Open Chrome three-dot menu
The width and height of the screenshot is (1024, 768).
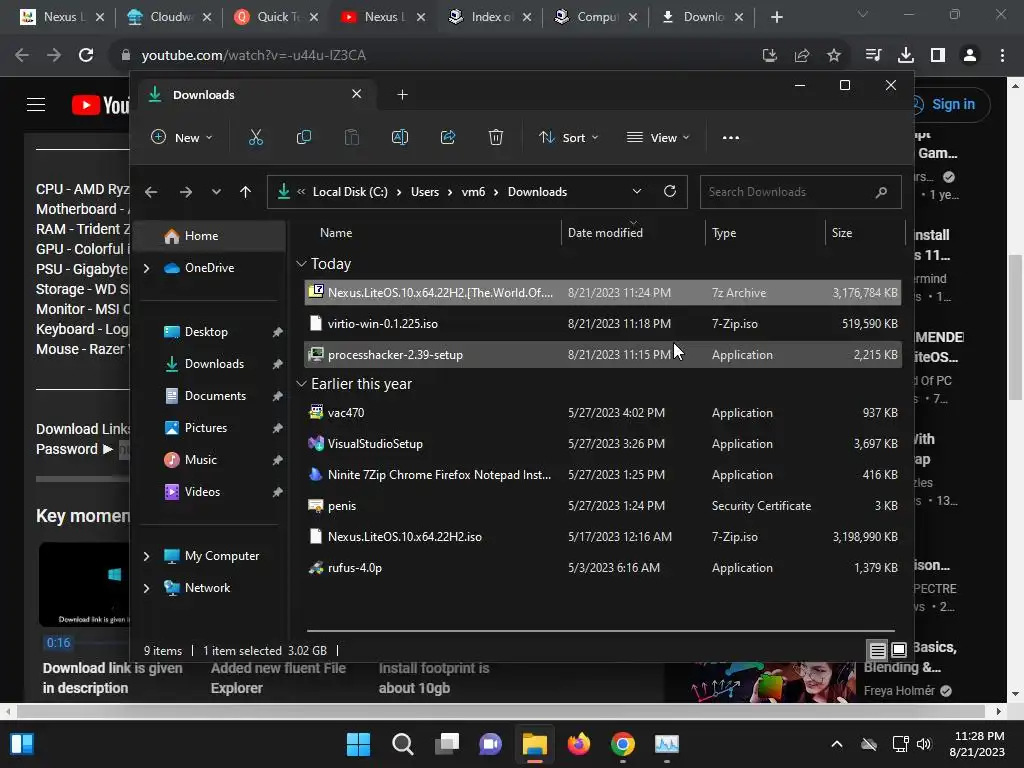(x=1002, y=56)
